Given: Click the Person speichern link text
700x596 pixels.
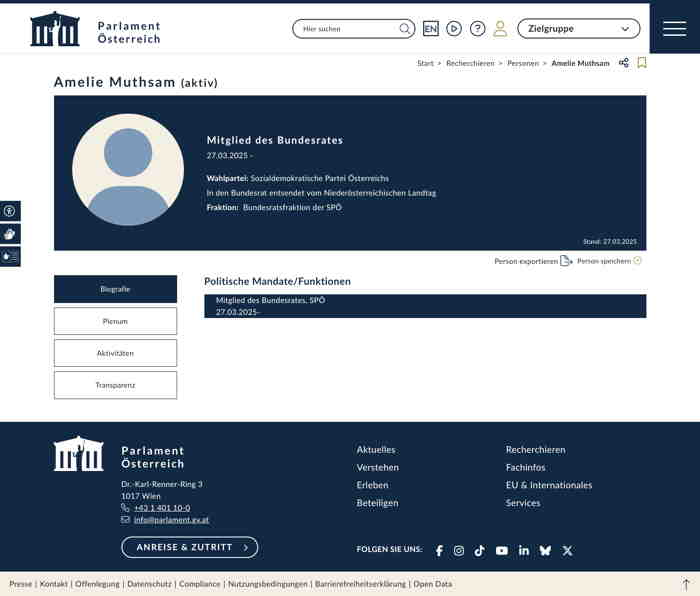Looking at the screenshot, I should [604, 261].
